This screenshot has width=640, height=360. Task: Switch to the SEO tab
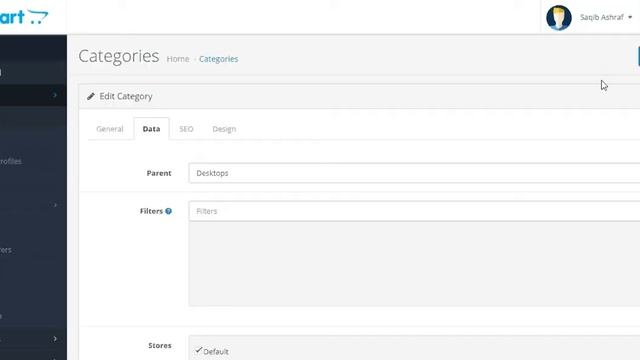point(186,129)
